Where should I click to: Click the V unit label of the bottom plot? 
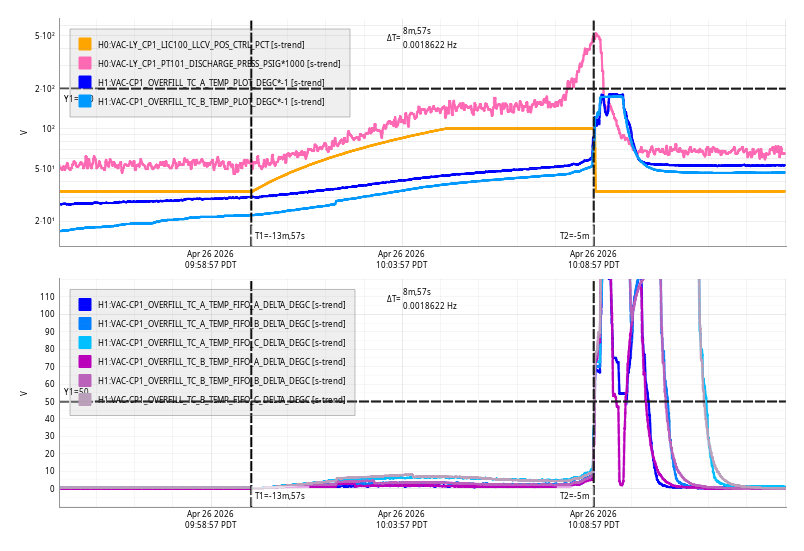pos(23,393)
